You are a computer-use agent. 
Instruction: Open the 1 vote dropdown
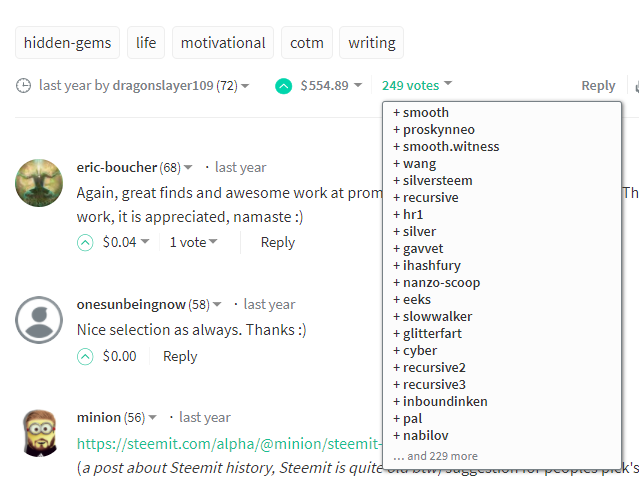(193, 242)
